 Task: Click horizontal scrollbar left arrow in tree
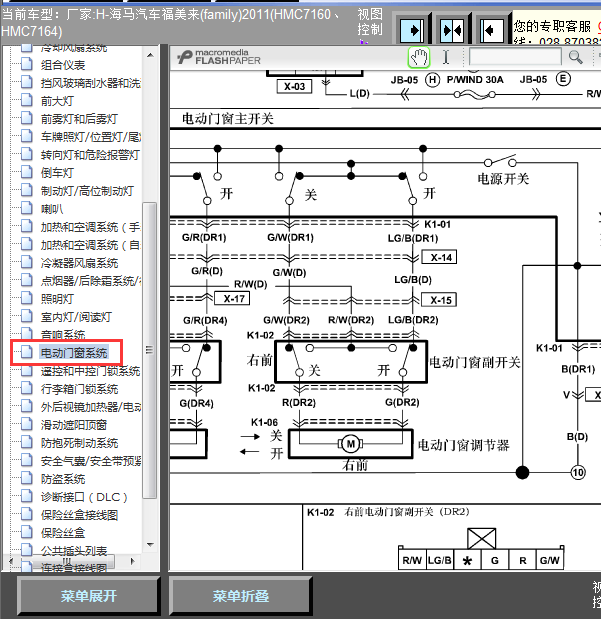(11, 561)
